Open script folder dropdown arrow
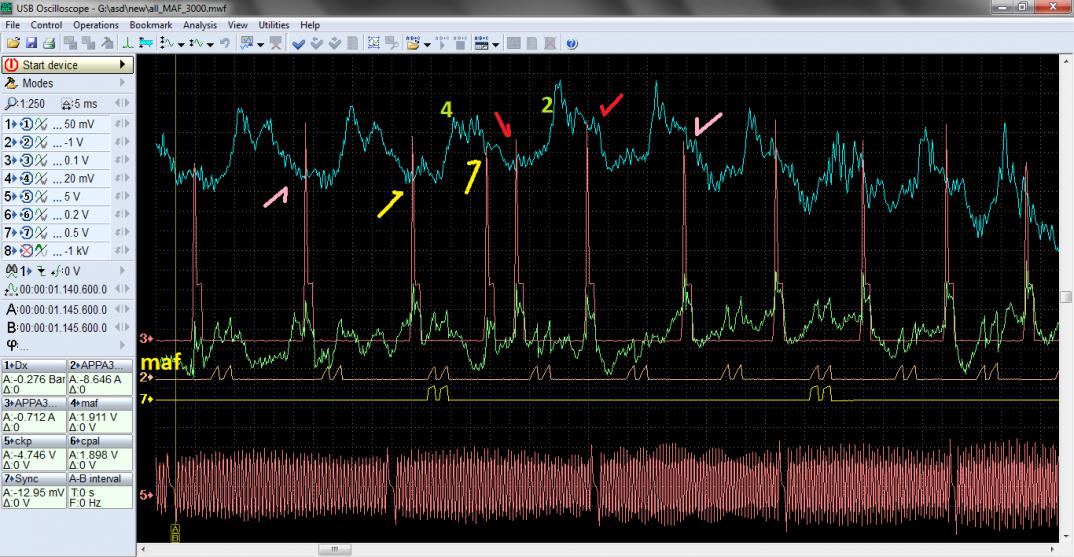The image size is (1074, 557). [427, 45]
